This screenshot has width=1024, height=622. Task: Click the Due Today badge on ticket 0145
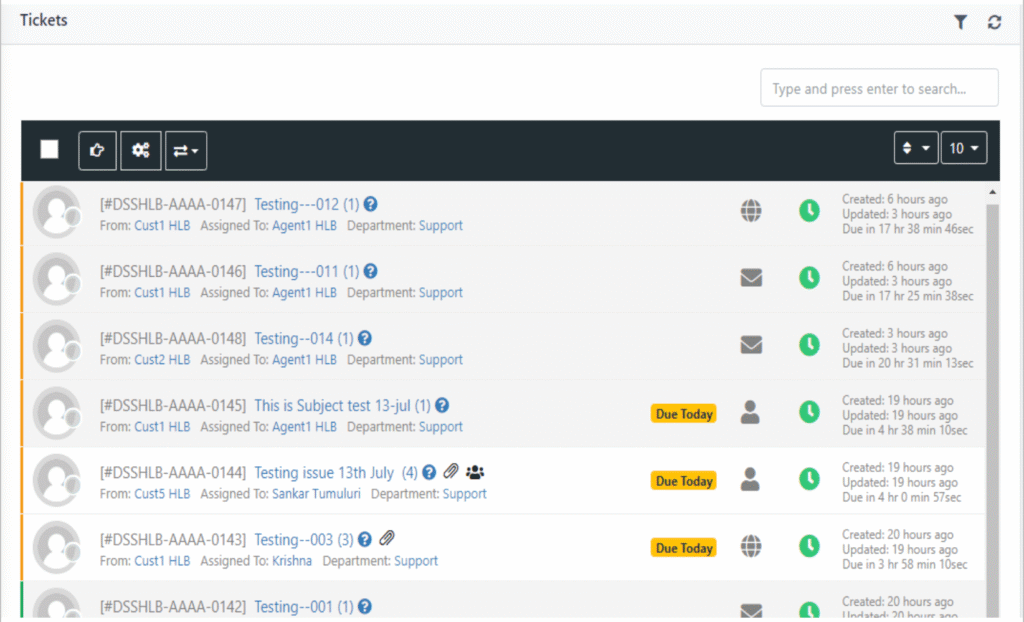point(684,413)
